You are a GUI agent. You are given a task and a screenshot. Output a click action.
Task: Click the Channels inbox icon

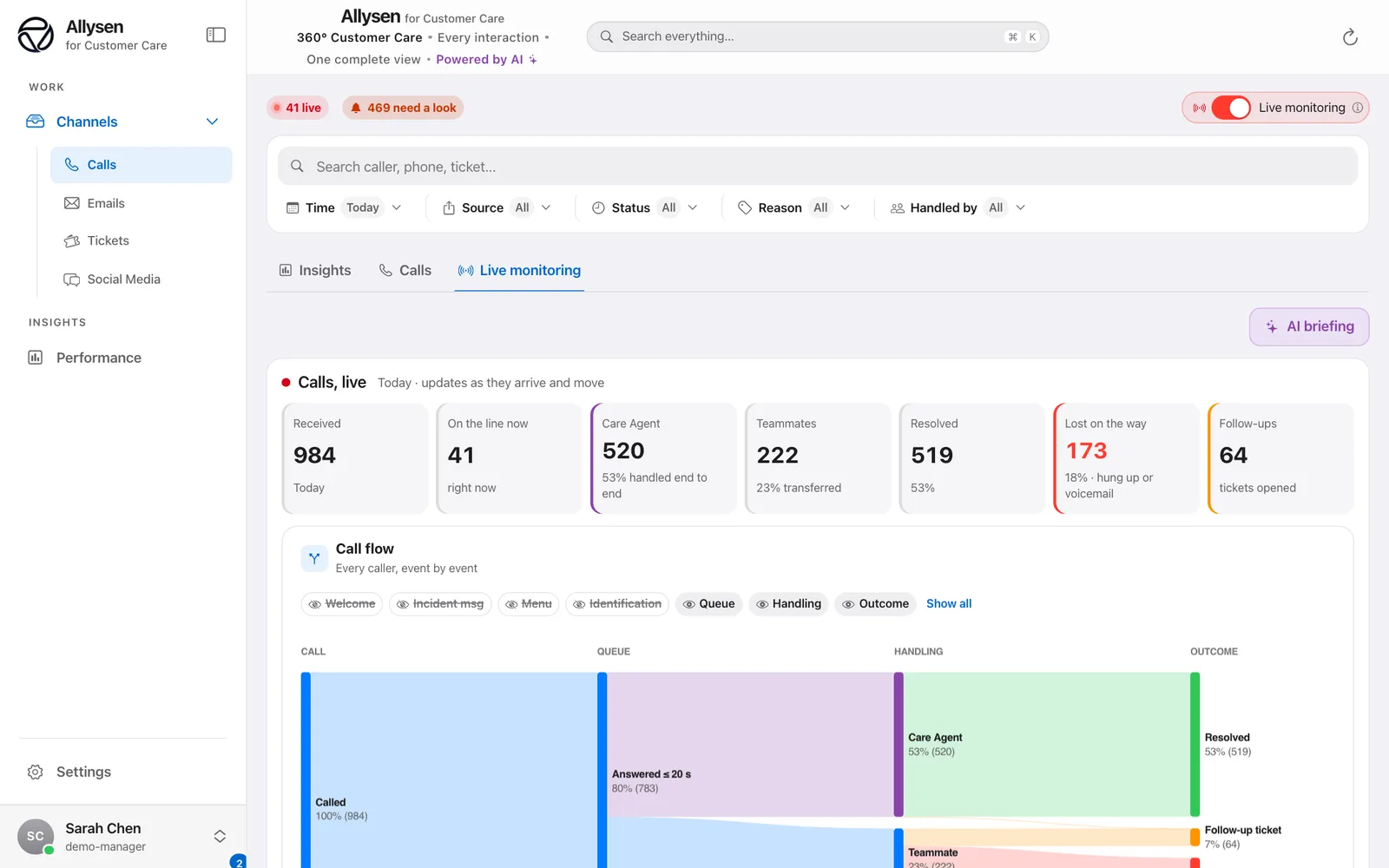click(x=36, y=122)
